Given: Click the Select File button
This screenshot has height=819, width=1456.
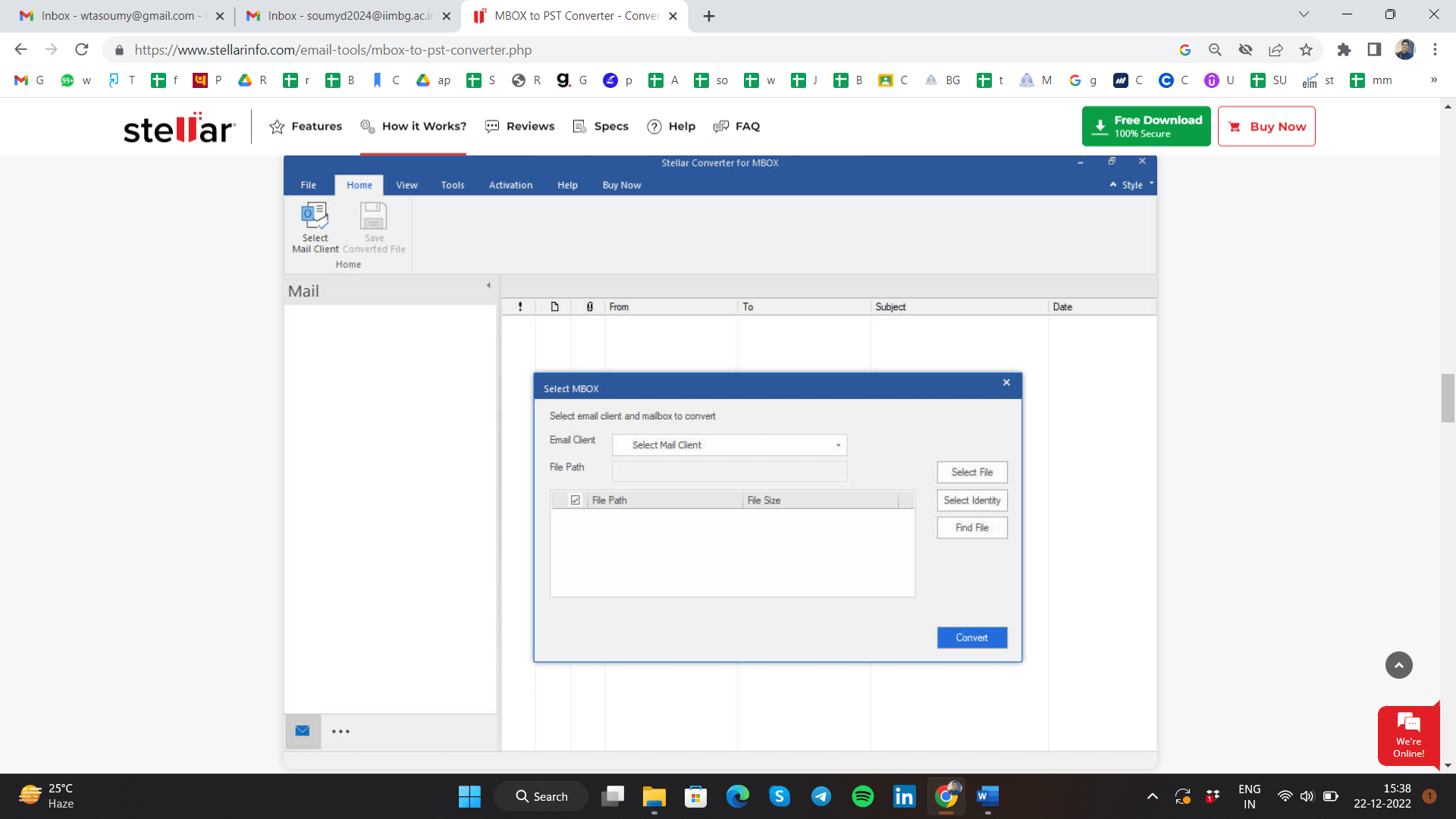Looking at the screenshot, I should click(x=972, y=472).
